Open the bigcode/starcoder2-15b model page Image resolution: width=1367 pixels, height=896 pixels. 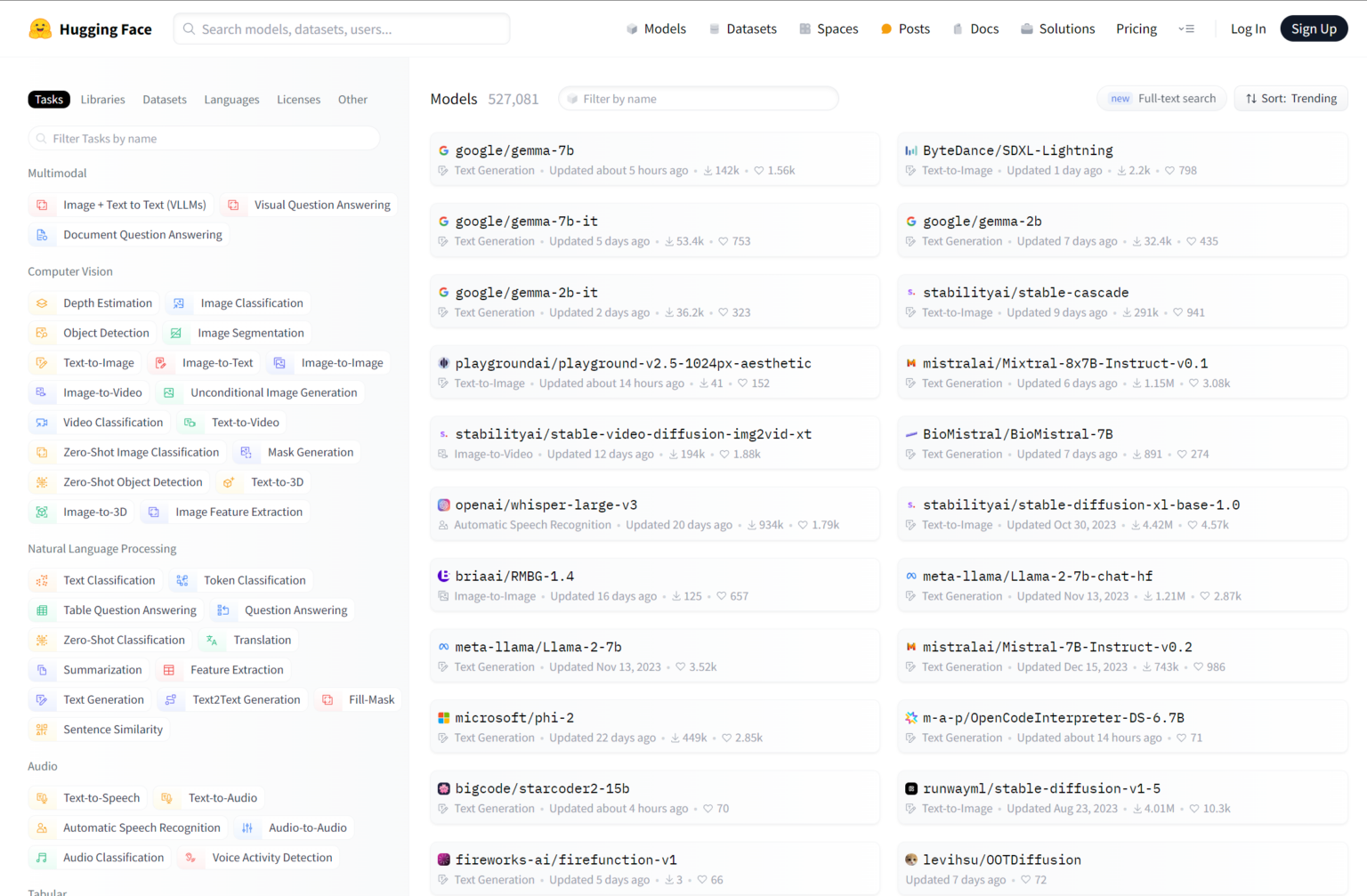coord(541,787)
